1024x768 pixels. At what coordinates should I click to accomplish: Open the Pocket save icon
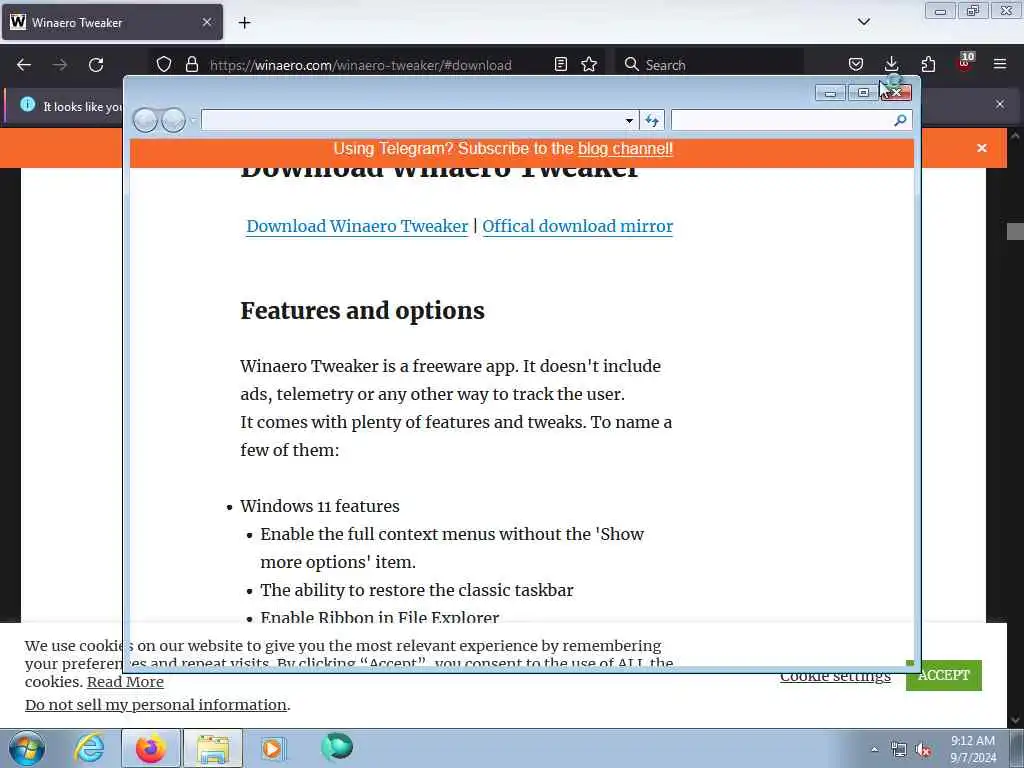point(856,65)
